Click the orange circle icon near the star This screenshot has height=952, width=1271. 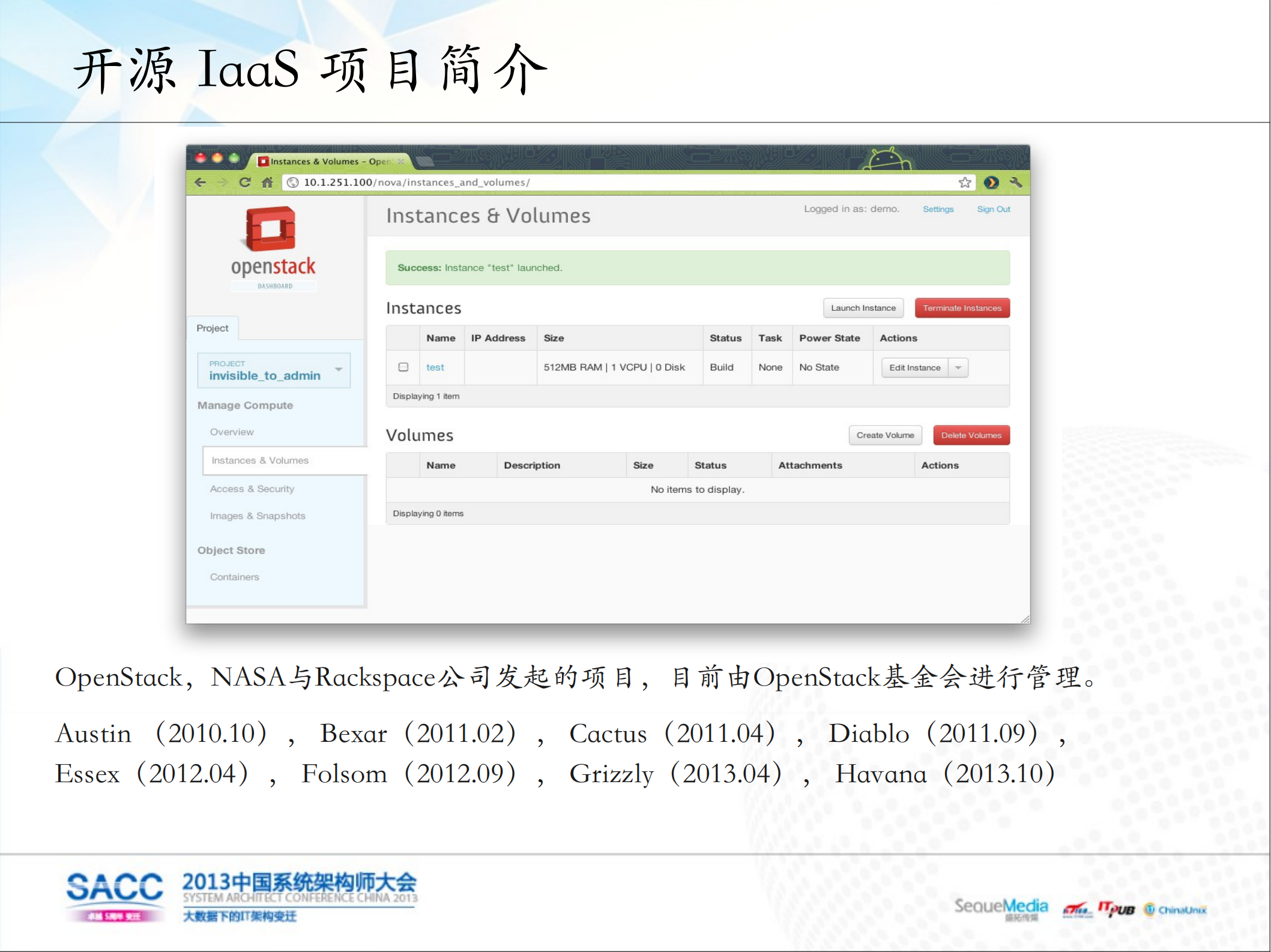tap(992, 182)
